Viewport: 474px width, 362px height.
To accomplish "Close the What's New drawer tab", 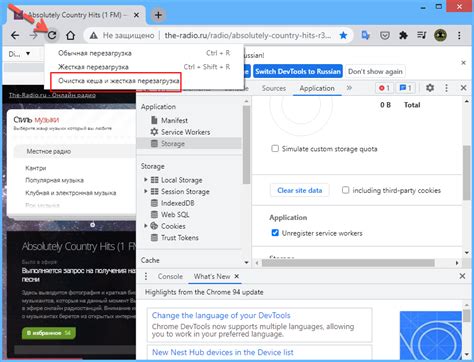I will (x=236, y=276).
